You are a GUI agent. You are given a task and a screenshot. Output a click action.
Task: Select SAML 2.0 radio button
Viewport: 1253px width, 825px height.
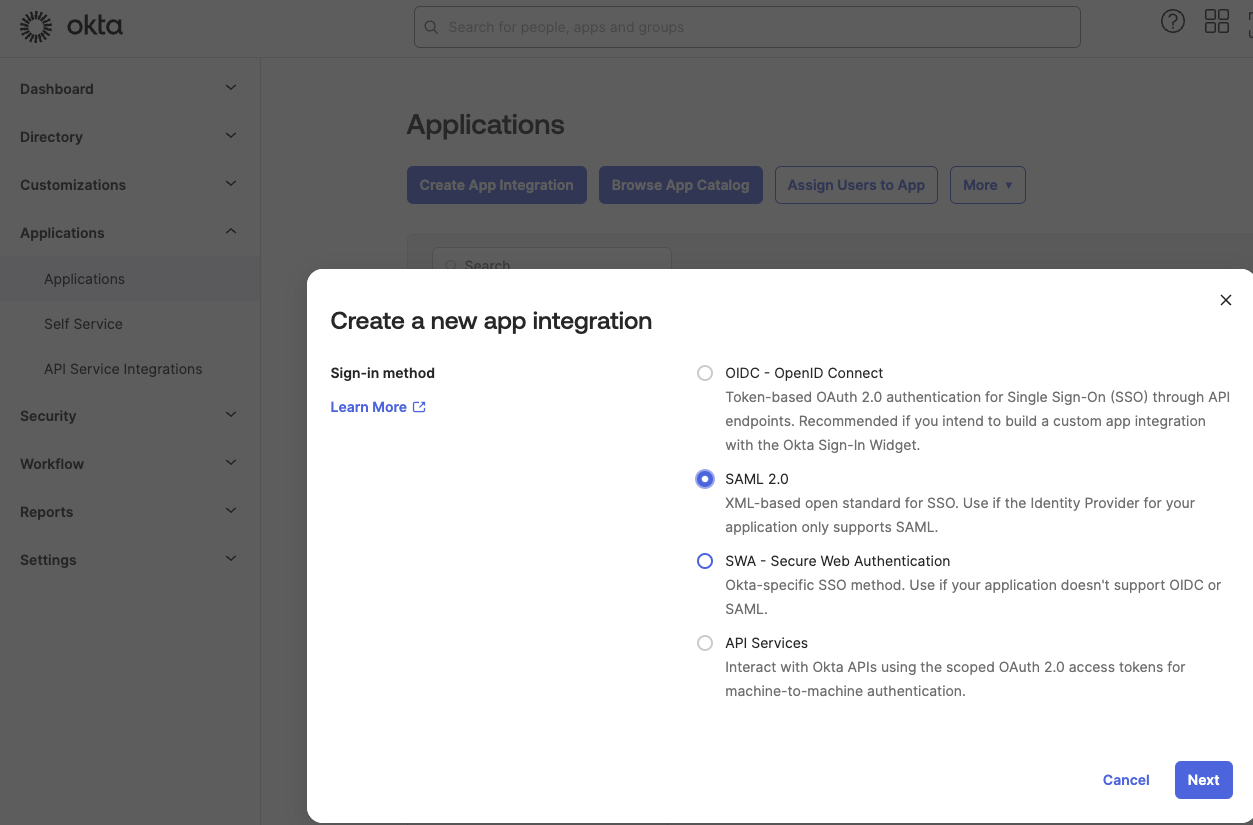coord(705,479)
